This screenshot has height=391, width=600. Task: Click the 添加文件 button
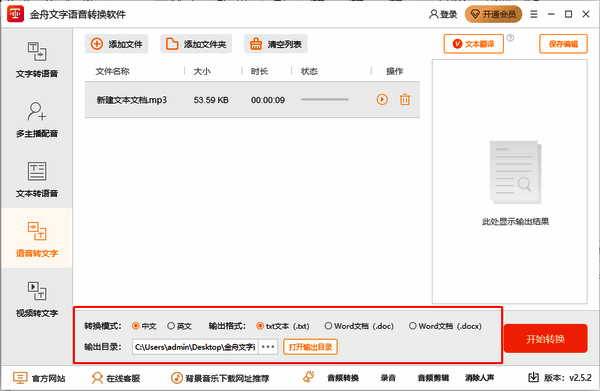pyautogui.click(x=117, y=44)
